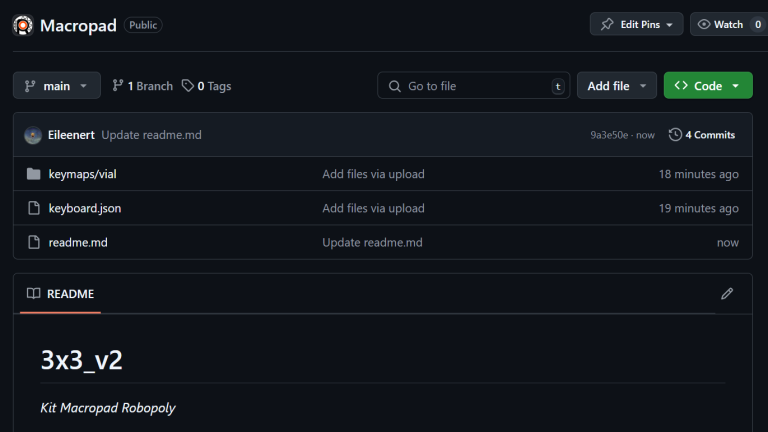Click the Go to file search field
This screenshot has height=432, width=768.
(473, 86)
